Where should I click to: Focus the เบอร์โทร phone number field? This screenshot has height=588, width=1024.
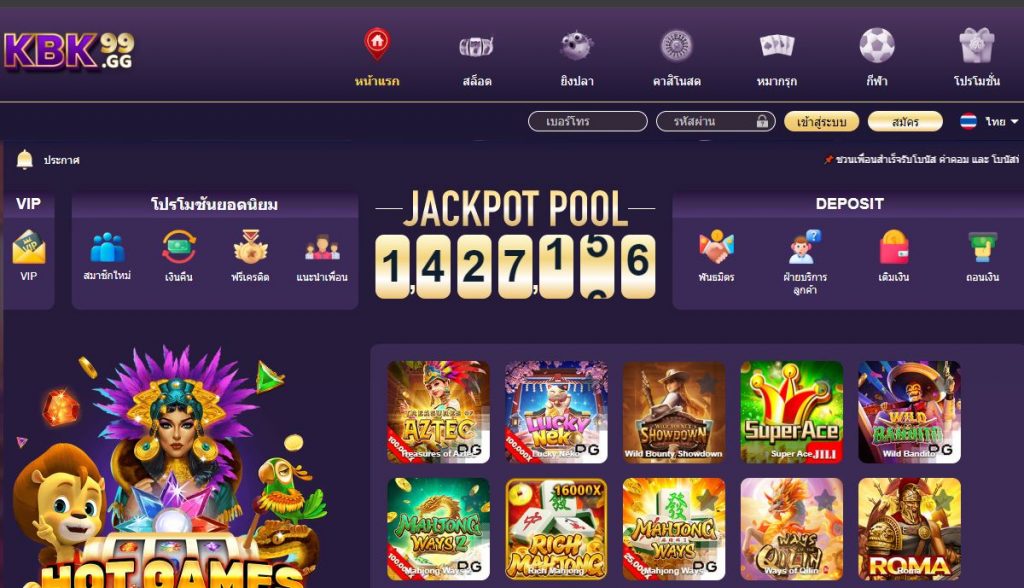[x=588, y=122]
